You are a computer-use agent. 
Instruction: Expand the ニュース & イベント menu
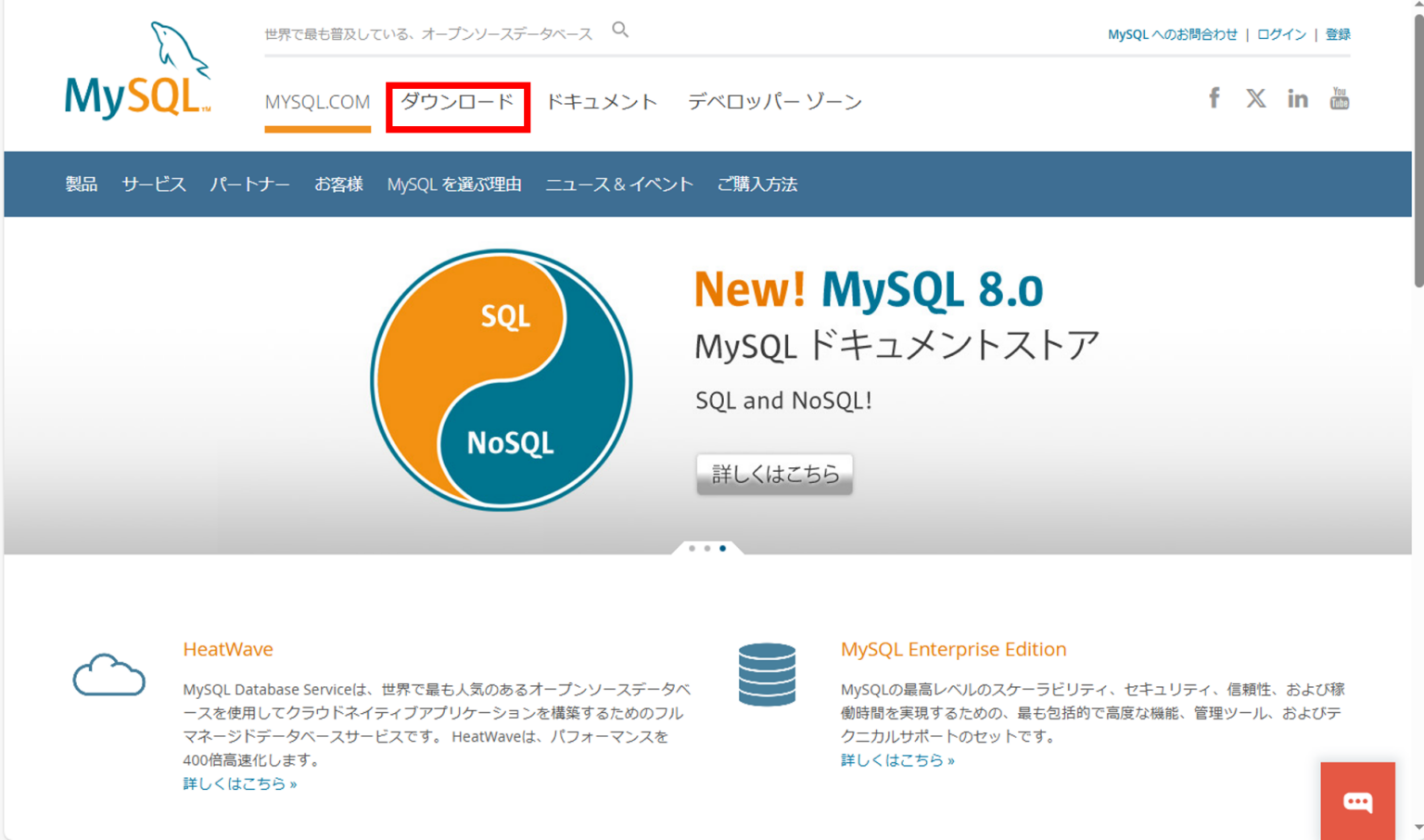point(618,184)
